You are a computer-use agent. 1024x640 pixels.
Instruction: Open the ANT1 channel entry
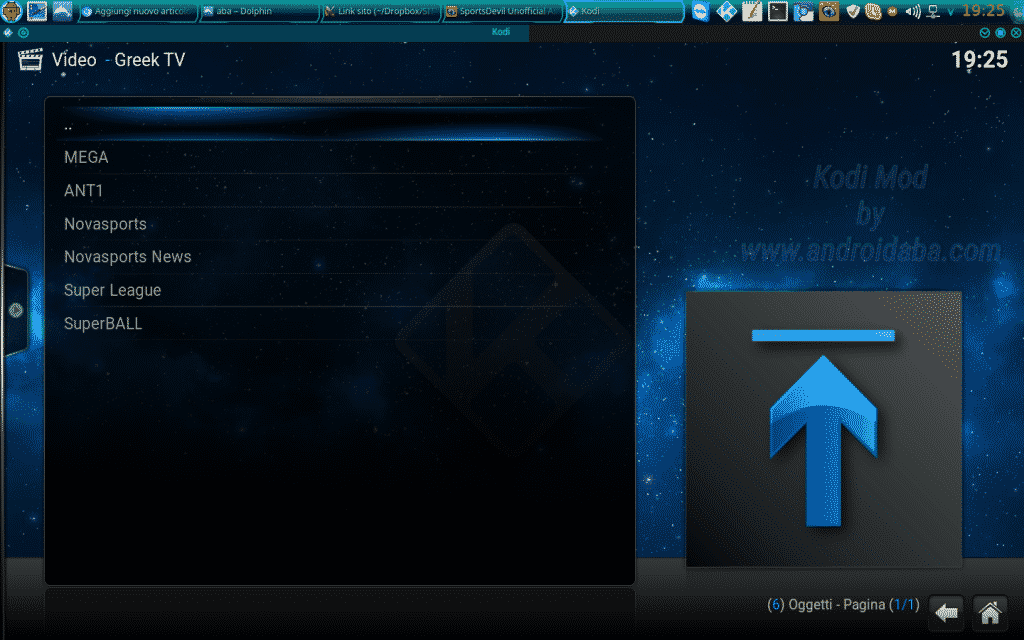[x=340, y=191]
